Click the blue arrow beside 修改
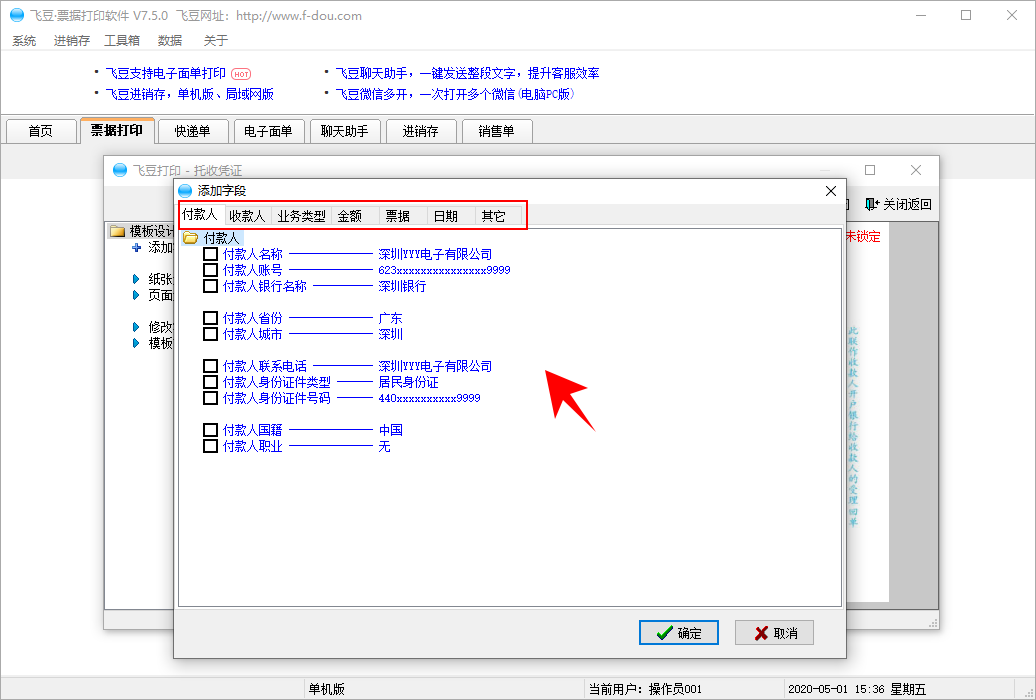 pos(136,327)
